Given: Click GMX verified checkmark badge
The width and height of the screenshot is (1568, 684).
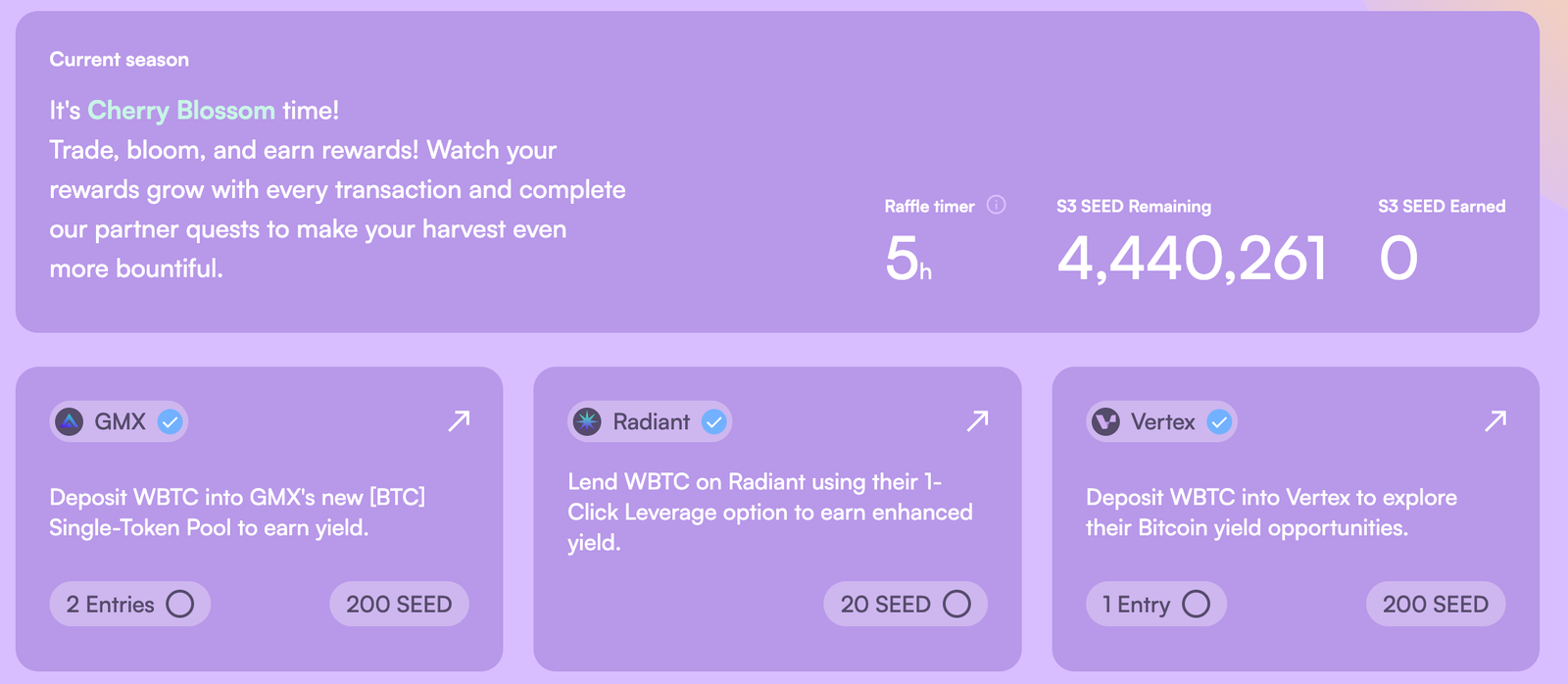Looking at the screenshot, I should click(x=171, y=422).
